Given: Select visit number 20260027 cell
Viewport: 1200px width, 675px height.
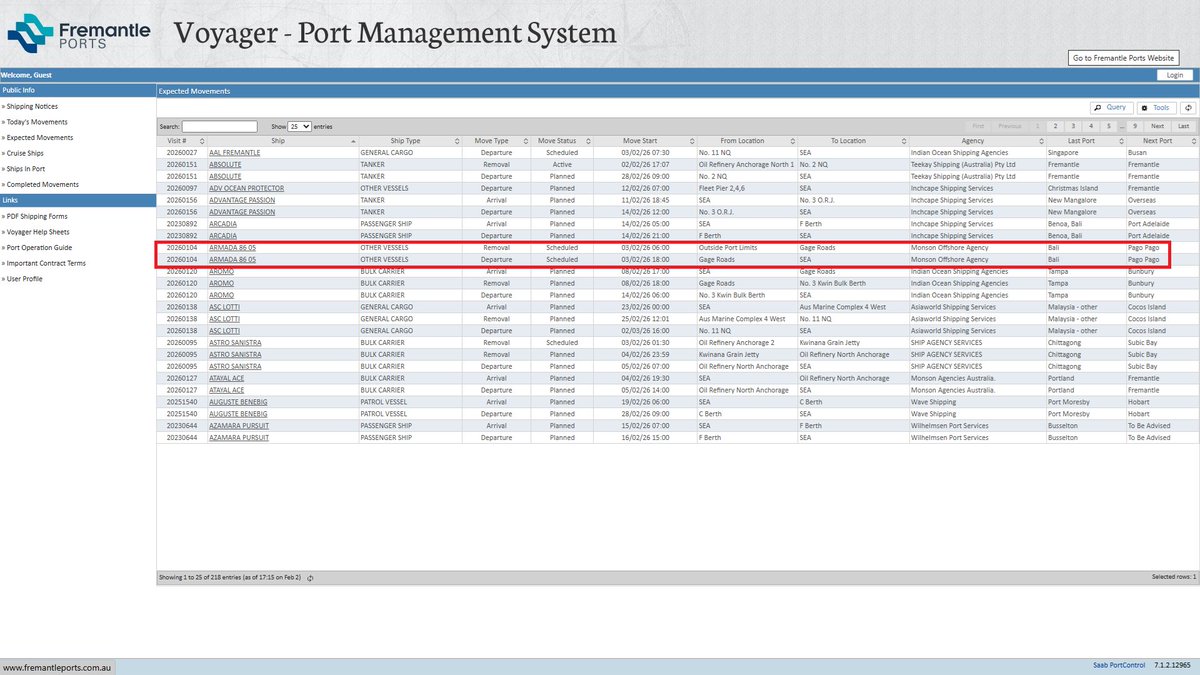Looking at the screenshot, I should pos(182,153).
